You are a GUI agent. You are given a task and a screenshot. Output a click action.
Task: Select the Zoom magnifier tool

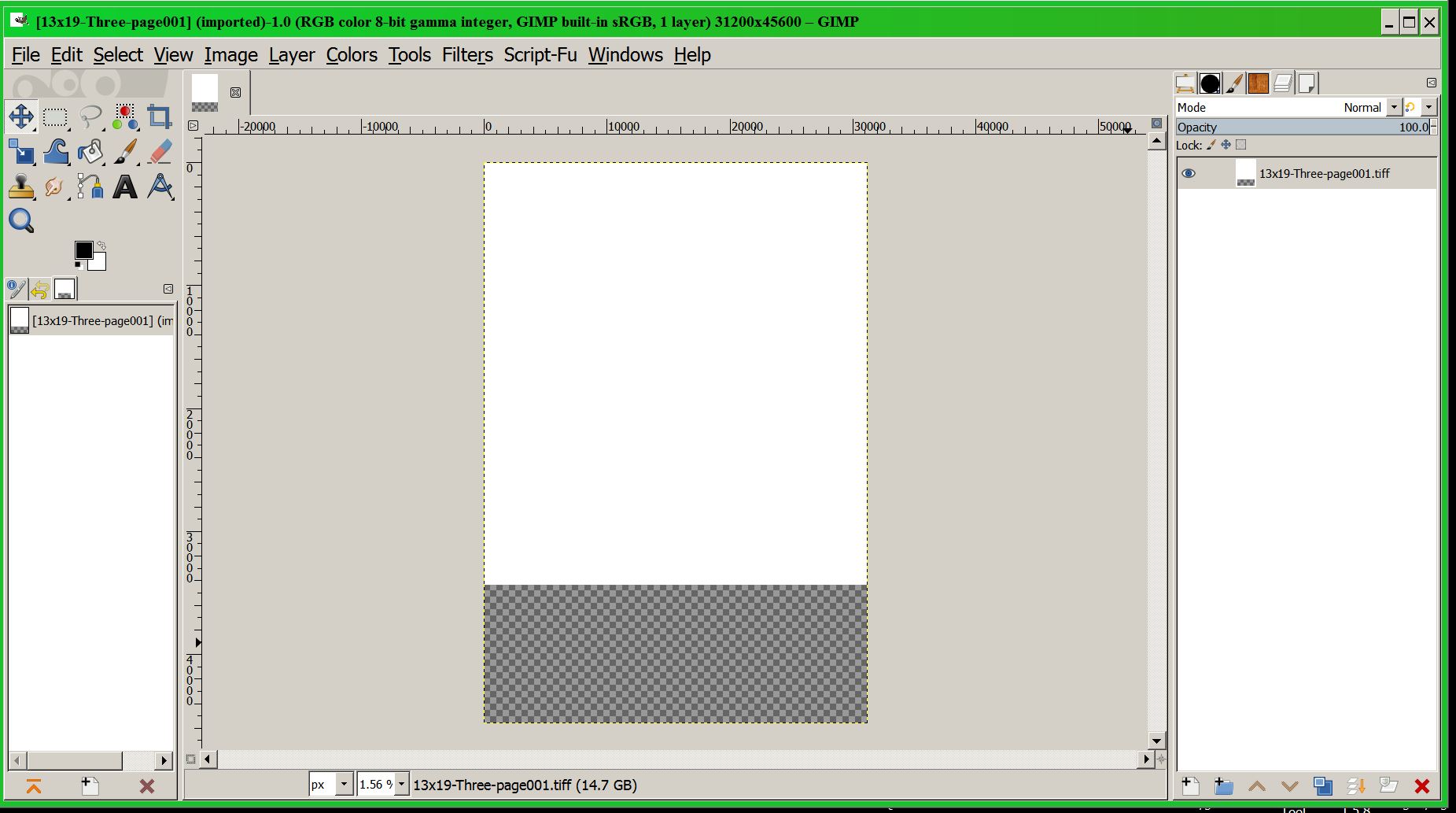(21, 221)
